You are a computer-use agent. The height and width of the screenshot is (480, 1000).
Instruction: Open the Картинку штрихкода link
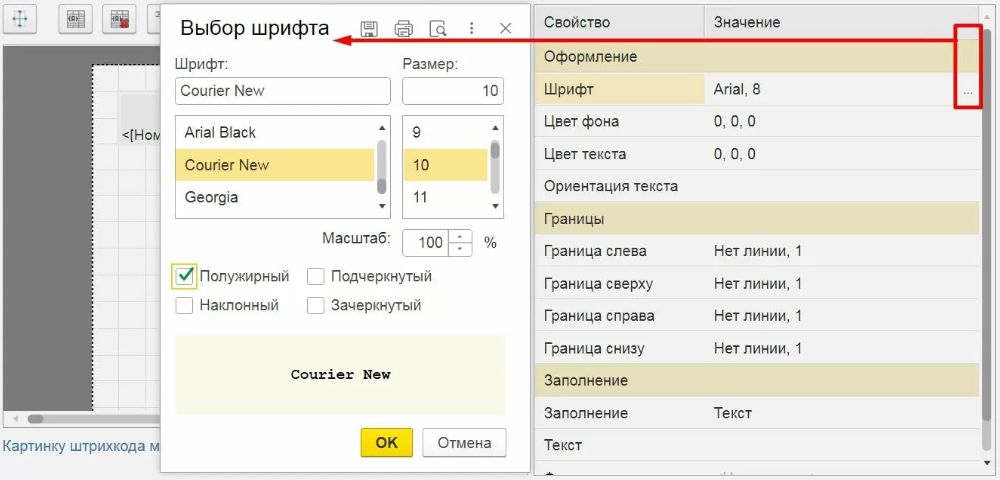point(81,446)
